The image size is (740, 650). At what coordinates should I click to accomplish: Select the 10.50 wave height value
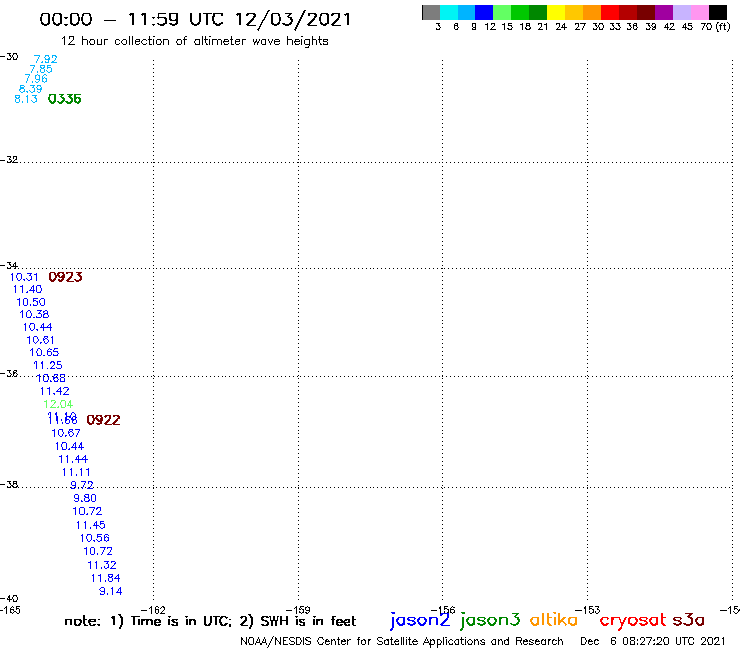click(x=31, y=302)
